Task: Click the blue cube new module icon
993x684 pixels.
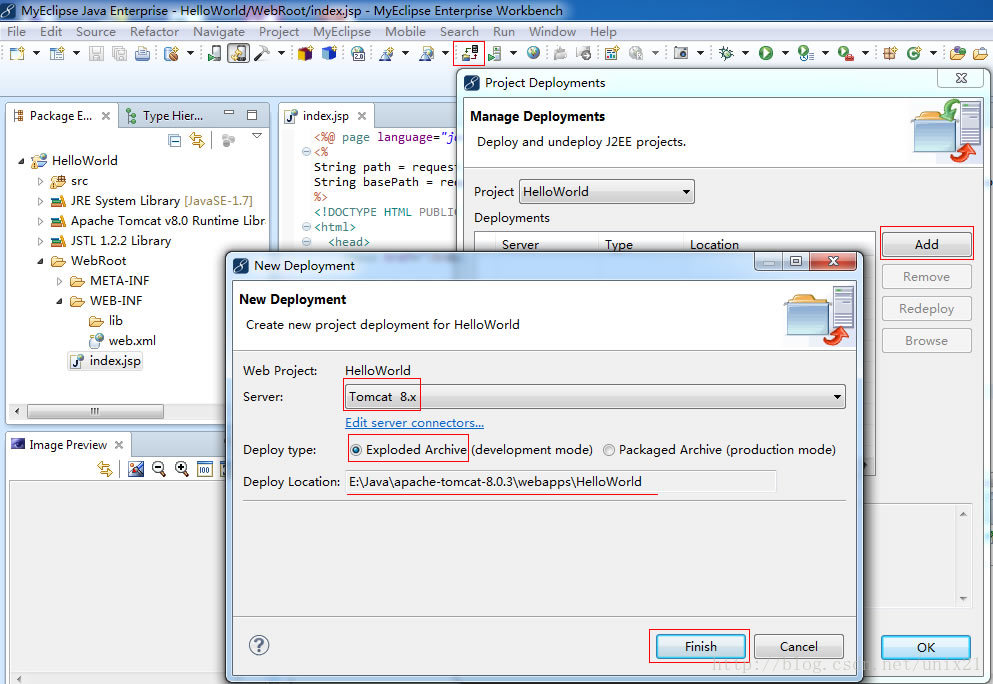Action: [x=329, y=53]
